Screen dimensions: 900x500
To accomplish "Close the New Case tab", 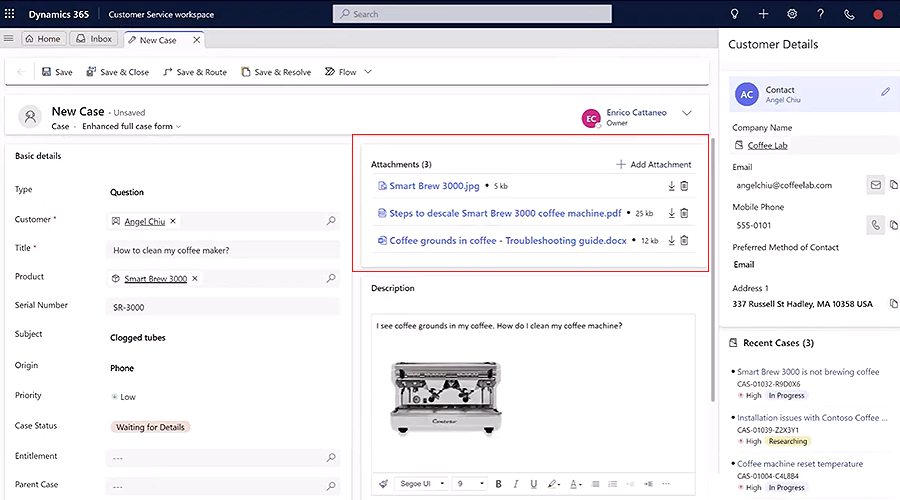I will [196, 40].
